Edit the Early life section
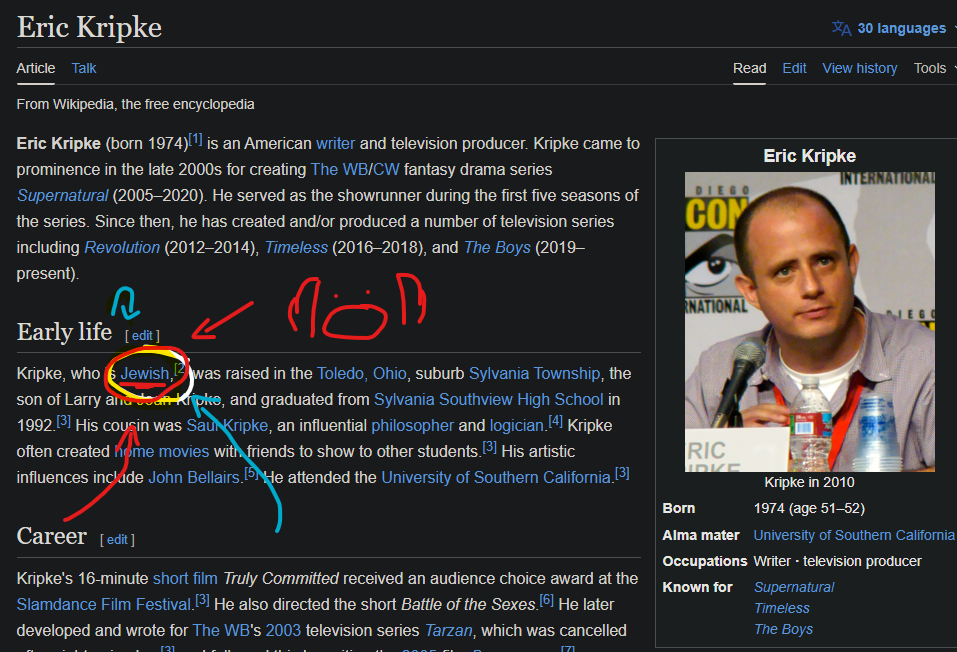The width and height of the screenshot is (957, 652). [x=142, y=336]
